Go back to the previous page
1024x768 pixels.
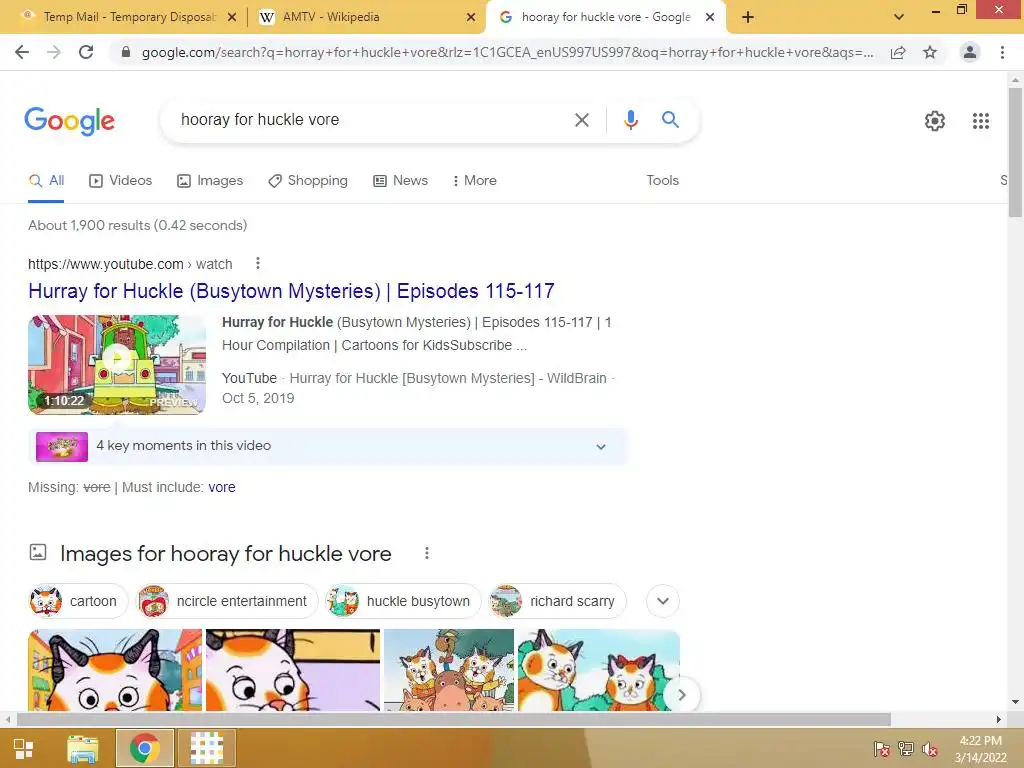22,52
